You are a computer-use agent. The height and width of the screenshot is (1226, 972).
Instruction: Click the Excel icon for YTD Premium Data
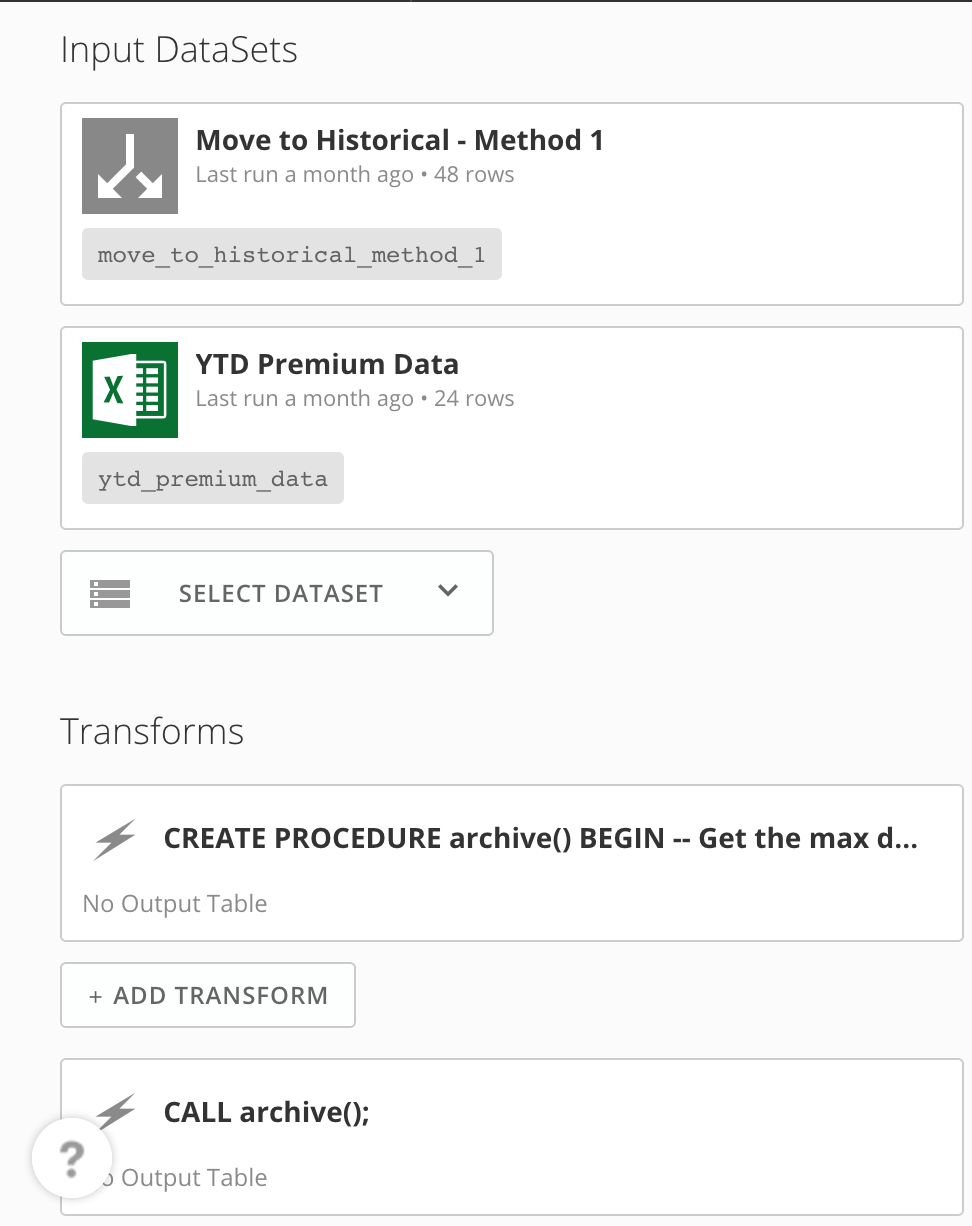click(130, 390)
